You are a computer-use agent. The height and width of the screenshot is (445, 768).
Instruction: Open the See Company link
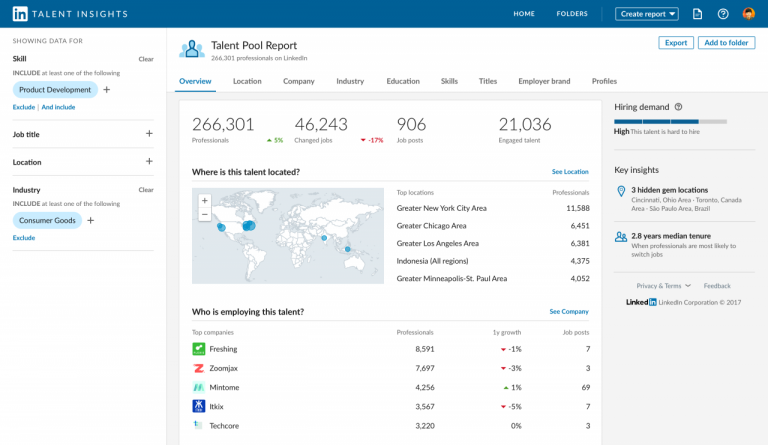pyautogui.click(x=569, y=312)
